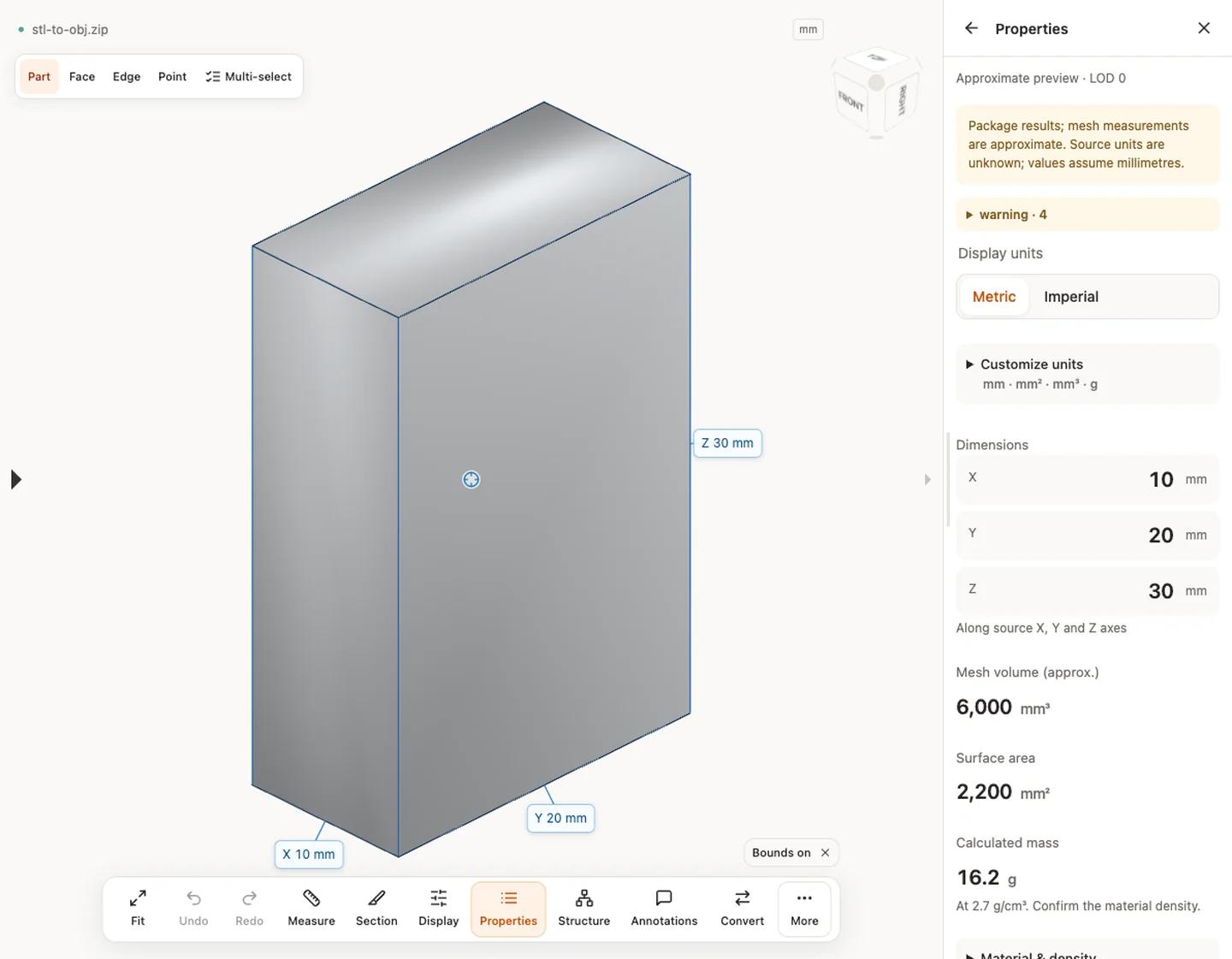The height and width of the screenshot is (959, 1232).
Task: Switch display units to Imperial
Action: click(x=1071, y=297)
